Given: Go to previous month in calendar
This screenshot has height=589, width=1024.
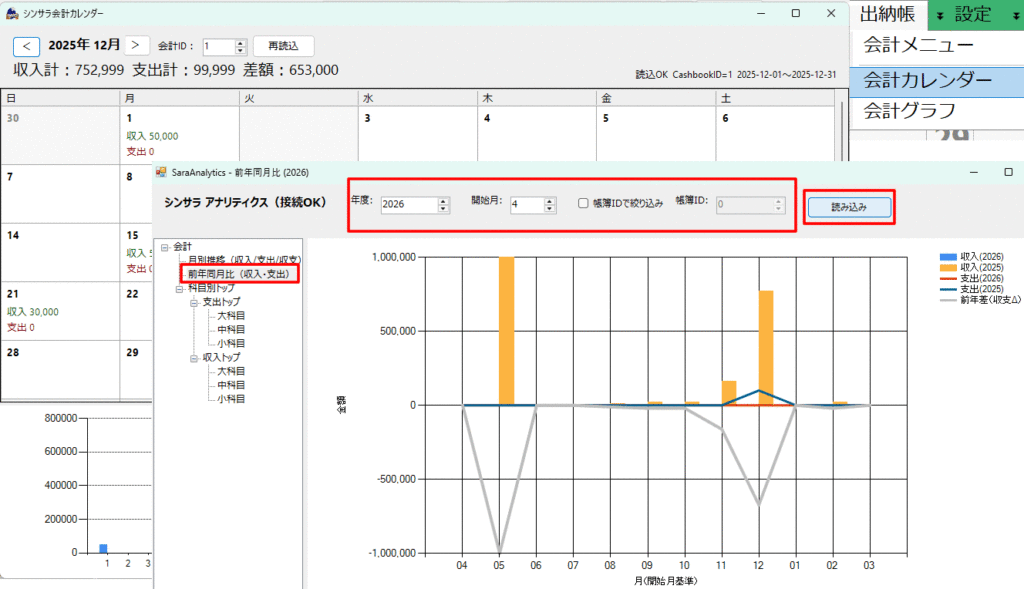Looking at the screenshot, I should [x=27, y=46].
